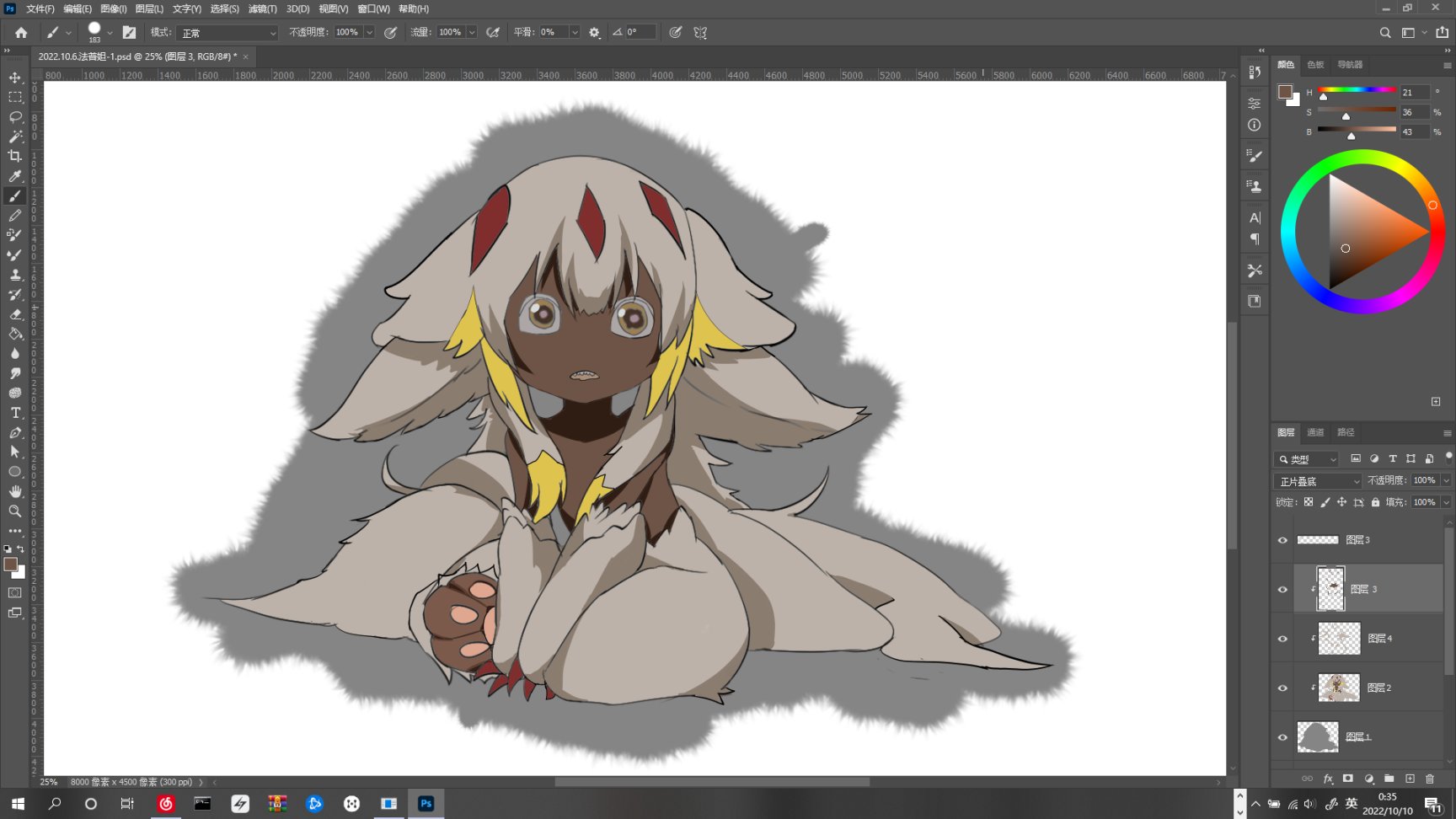Select the Paint Bucket tool
Viewport: 1456px width, 819px height.
click(15, 334)
